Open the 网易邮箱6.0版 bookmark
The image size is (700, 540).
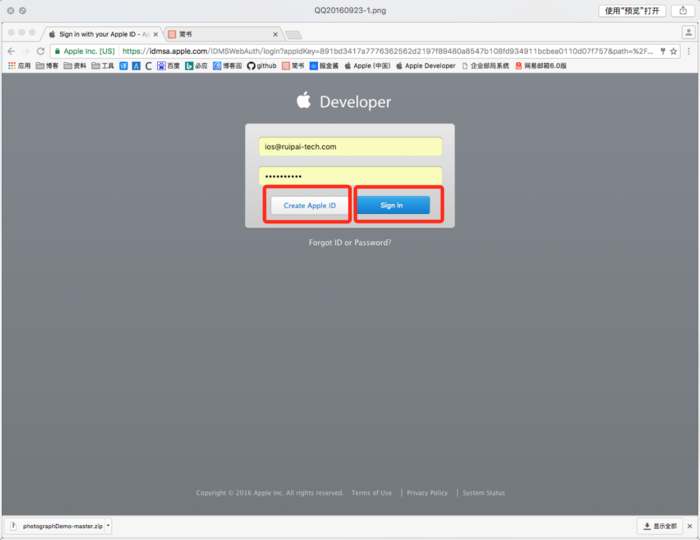click(541, 66)
